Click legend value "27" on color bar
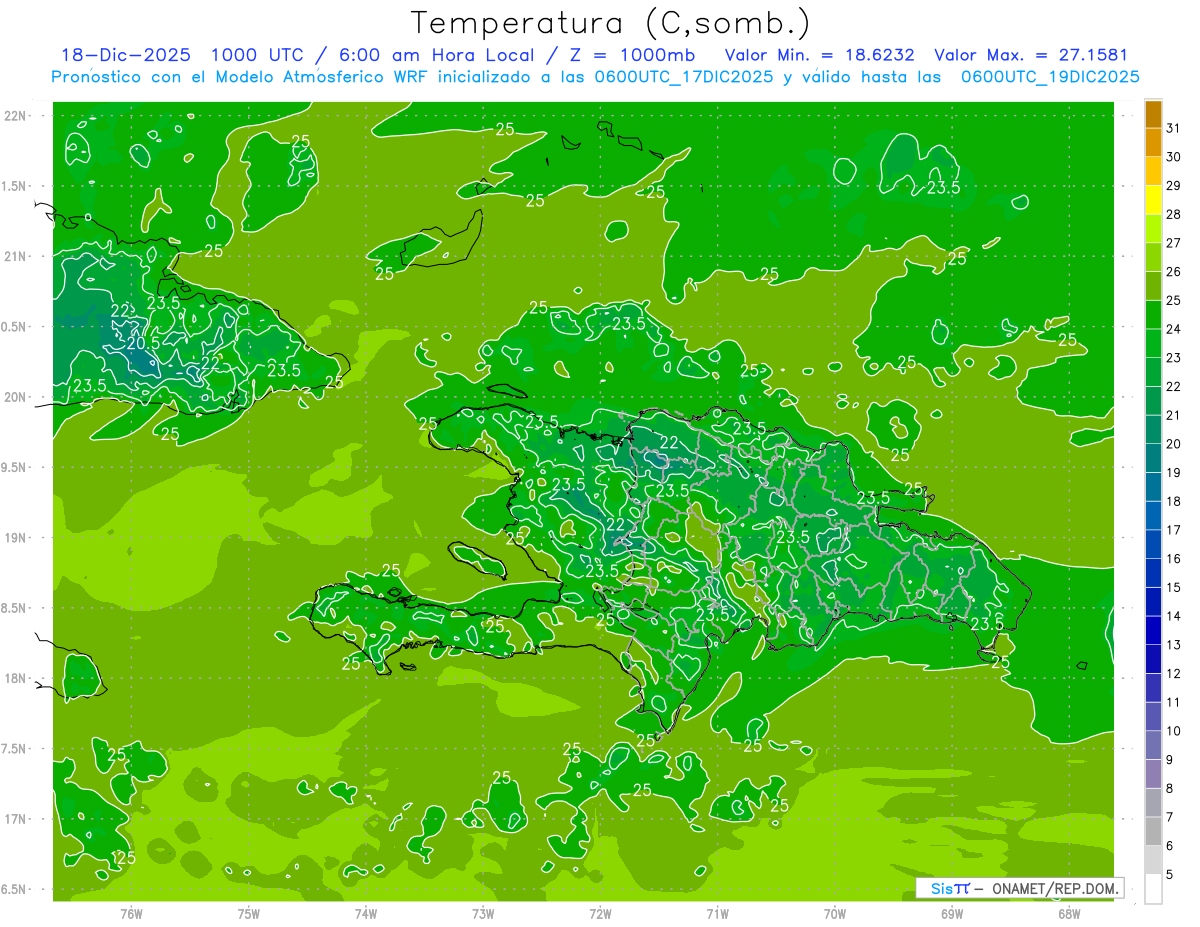Viewport: 1200px width, 927px height. coord(1174,243)
